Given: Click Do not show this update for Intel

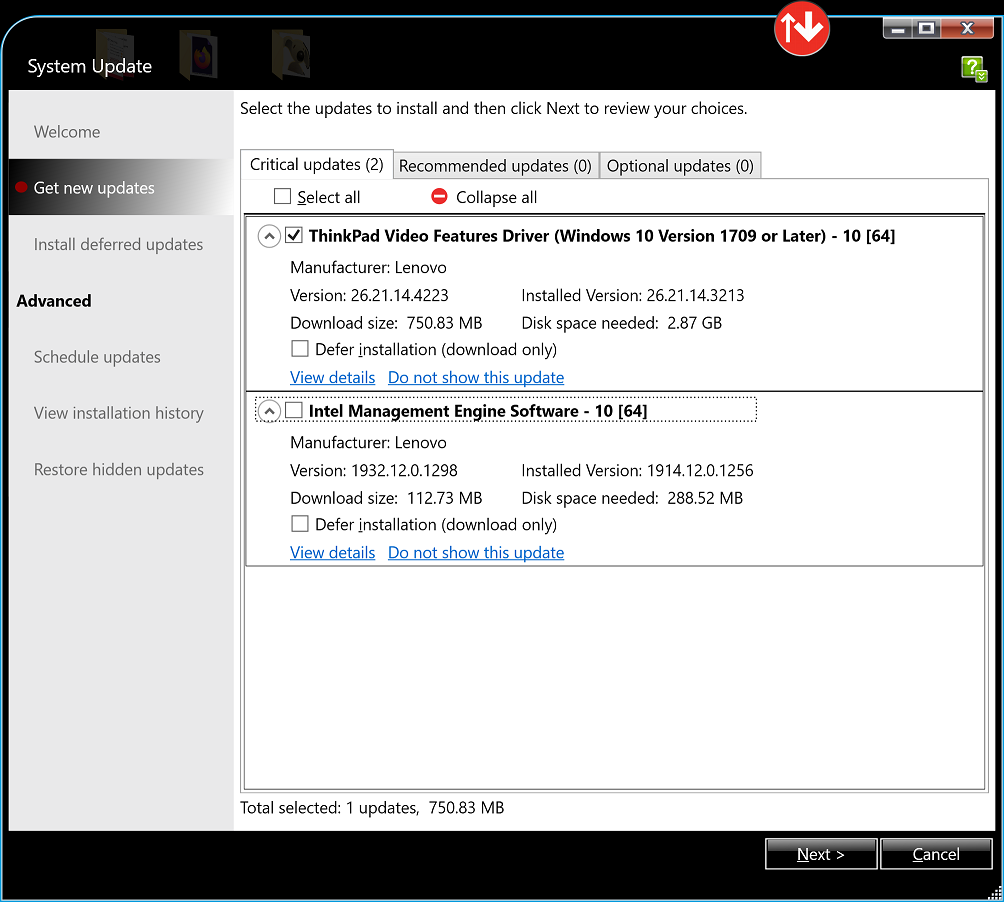Looking at the screenshot, I should (x=476, y=552).
